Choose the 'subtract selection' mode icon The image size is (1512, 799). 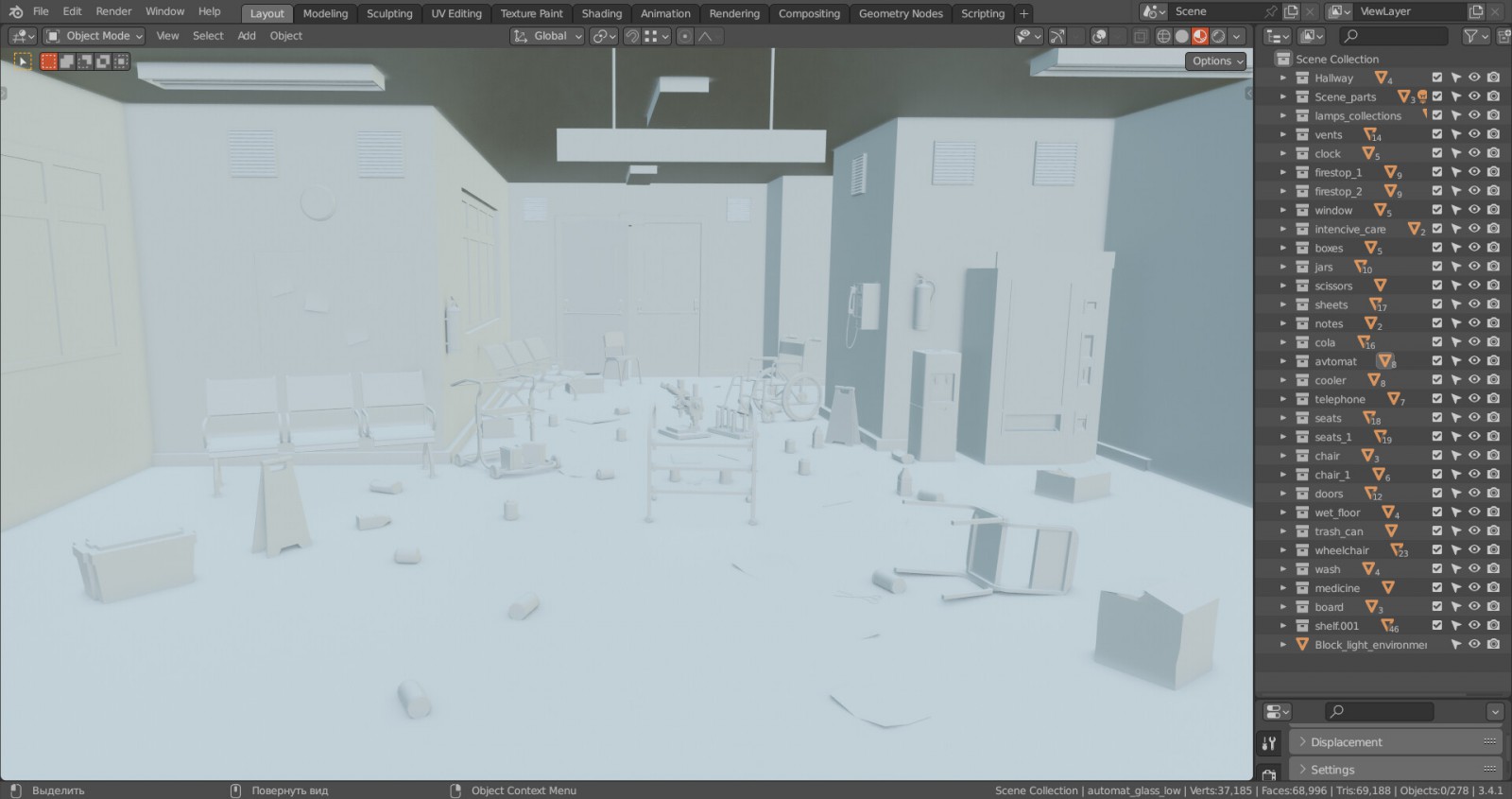85,61
